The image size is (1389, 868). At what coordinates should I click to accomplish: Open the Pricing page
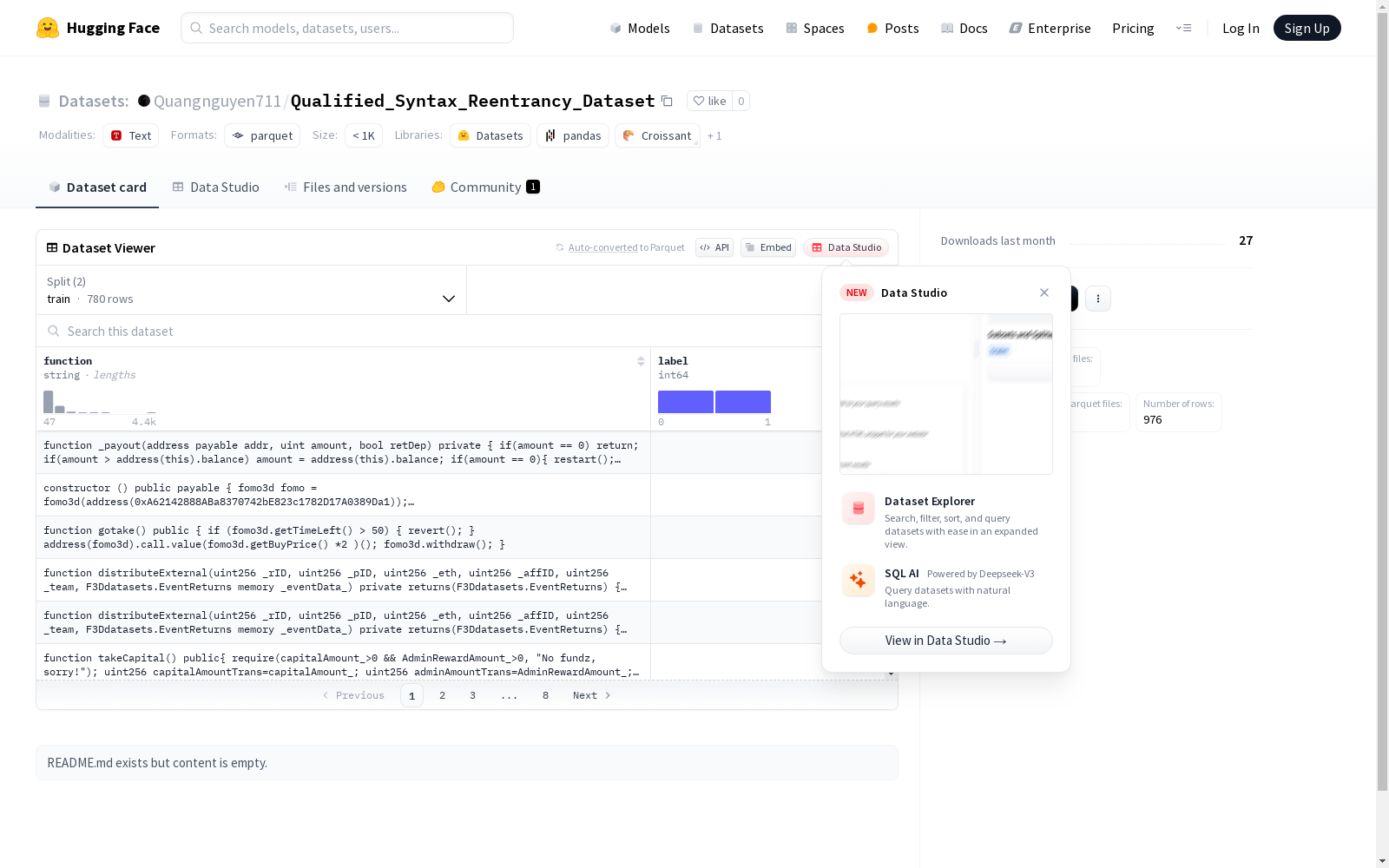point(1133,28)
